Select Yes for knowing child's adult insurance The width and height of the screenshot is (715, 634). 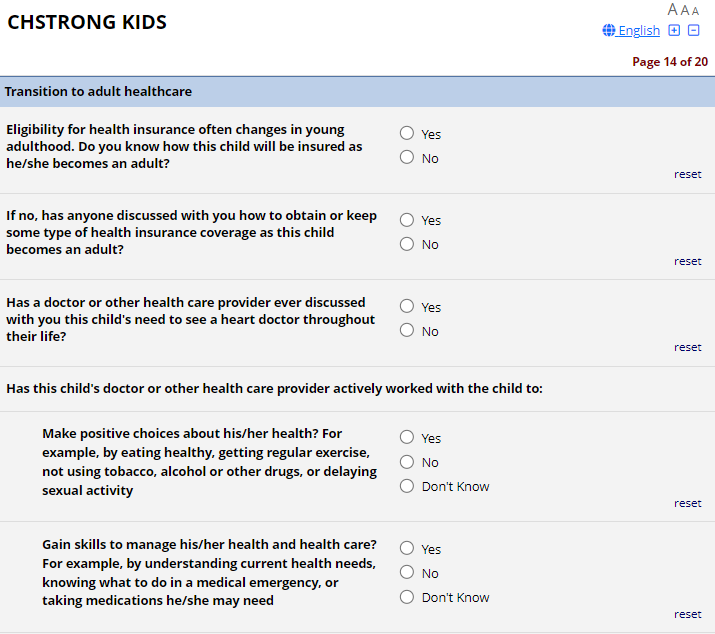pos(407,133)
